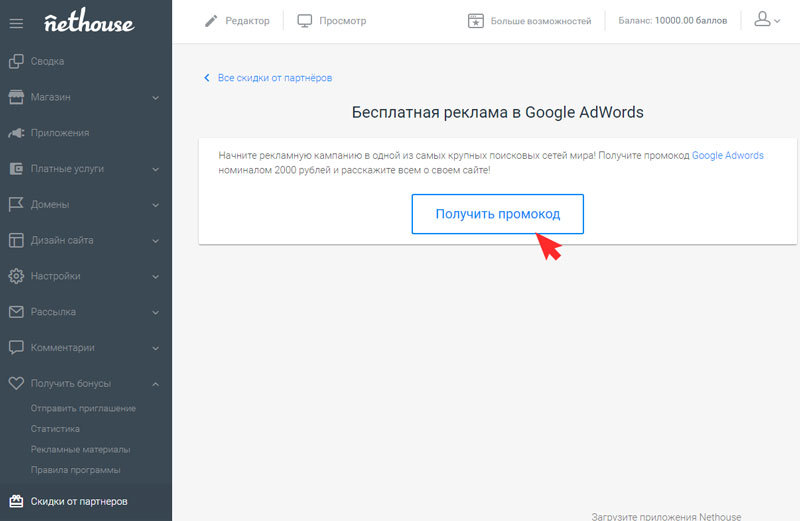
Task: Click Больше возможностей link
Action: click(x=541, y=21)
